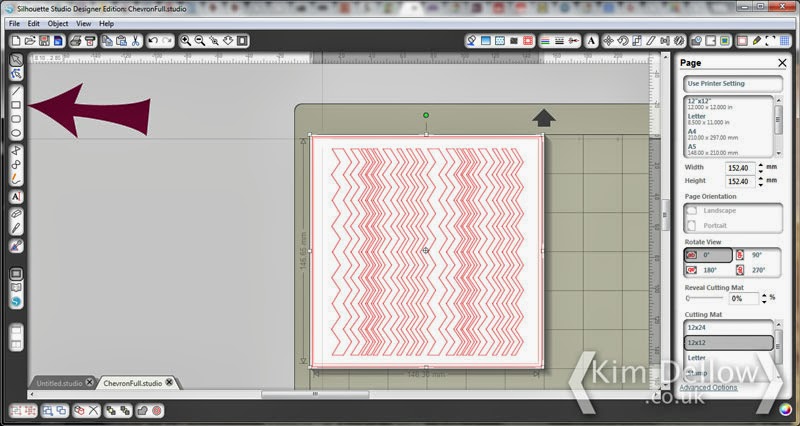Zoom out with the magnifier minus icon
Image resolution: width=800 pixels, height=426 pixels.
point(200,41)
